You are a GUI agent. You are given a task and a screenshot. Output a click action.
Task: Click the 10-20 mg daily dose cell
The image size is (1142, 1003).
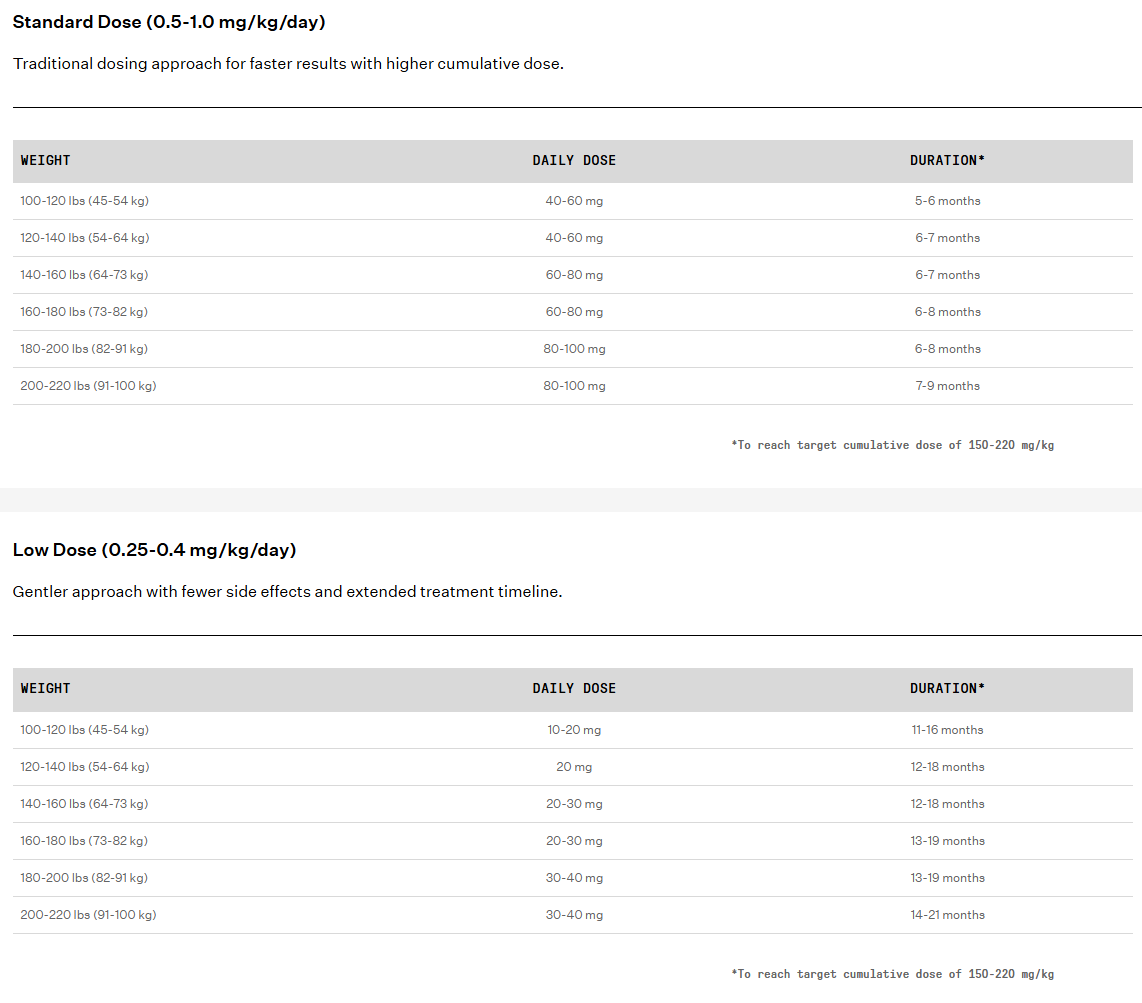tap(574, 730)
